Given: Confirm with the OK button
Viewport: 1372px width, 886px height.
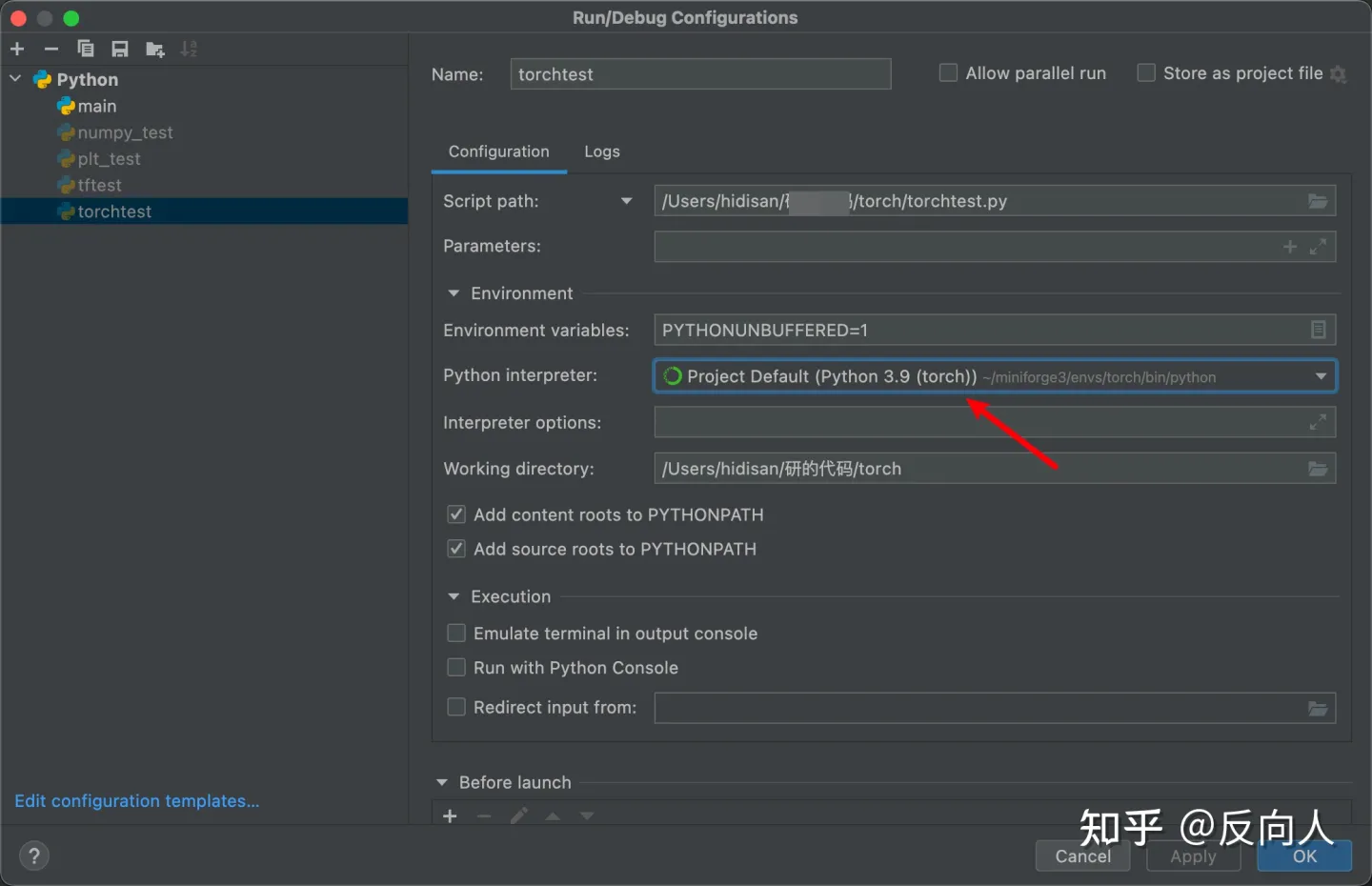Looking at the screenshot, I should pyautogui.click(x=1304, y=856).
